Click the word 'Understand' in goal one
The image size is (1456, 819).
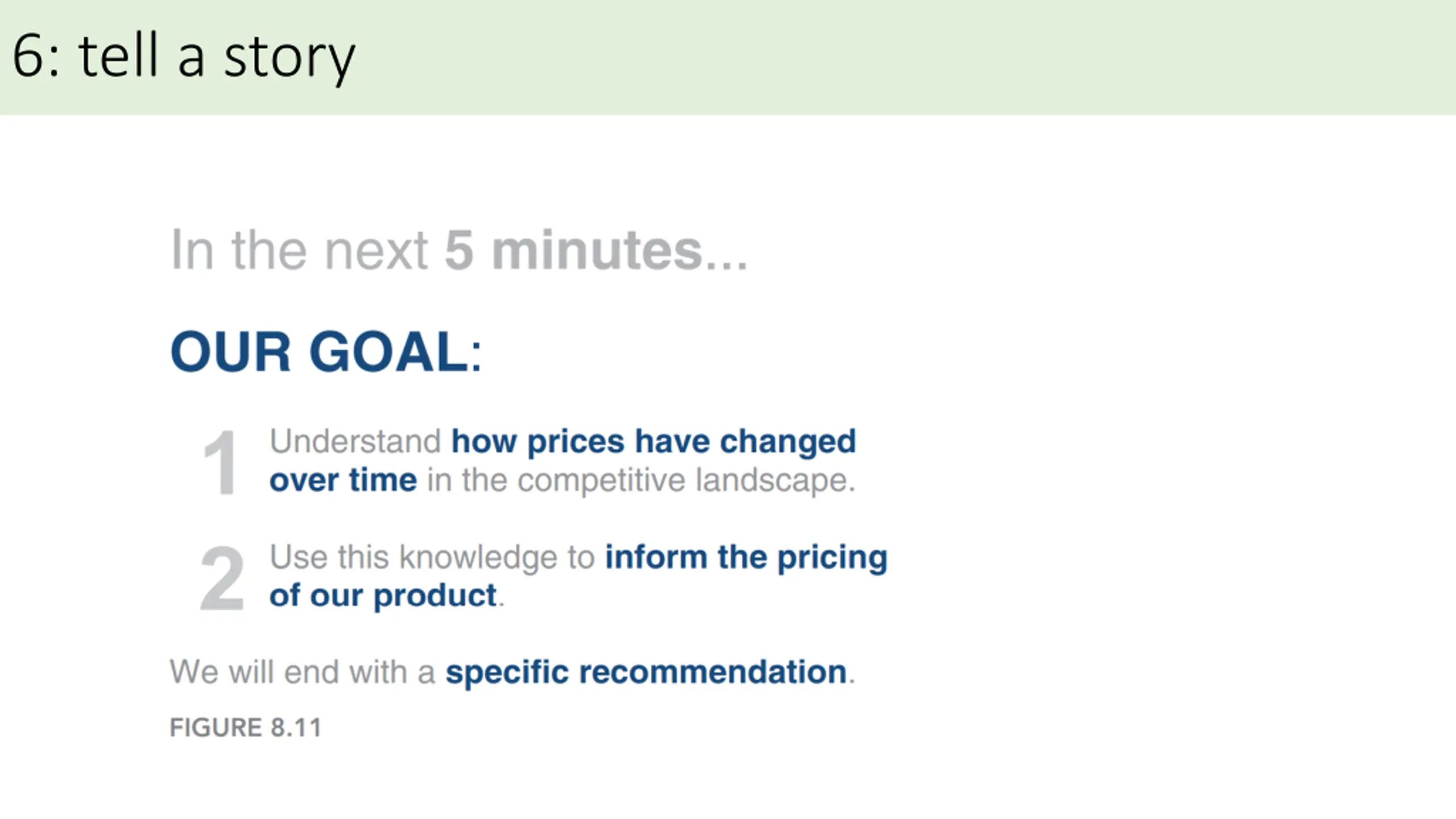coord(355,441)
